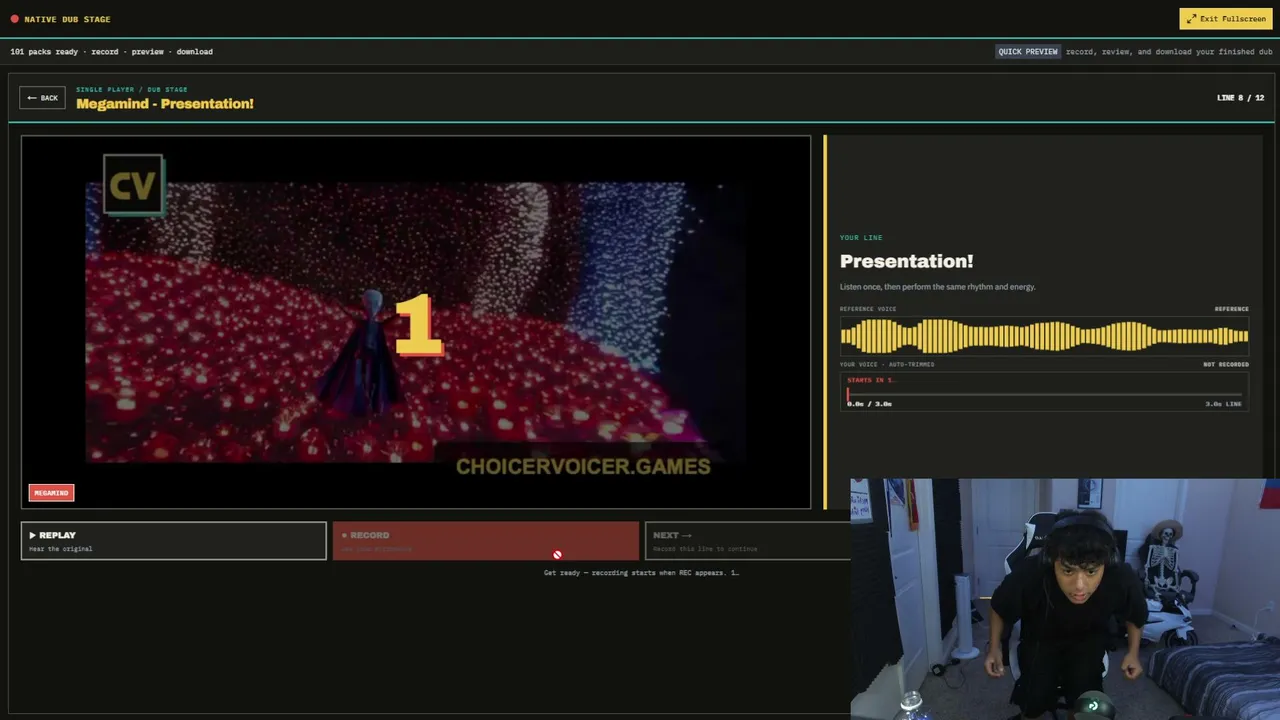This screenshot has width=1280, height=720.
Task: Click the 'NATIVE DUB STAGE' header text
Action: tap(67, 19)
